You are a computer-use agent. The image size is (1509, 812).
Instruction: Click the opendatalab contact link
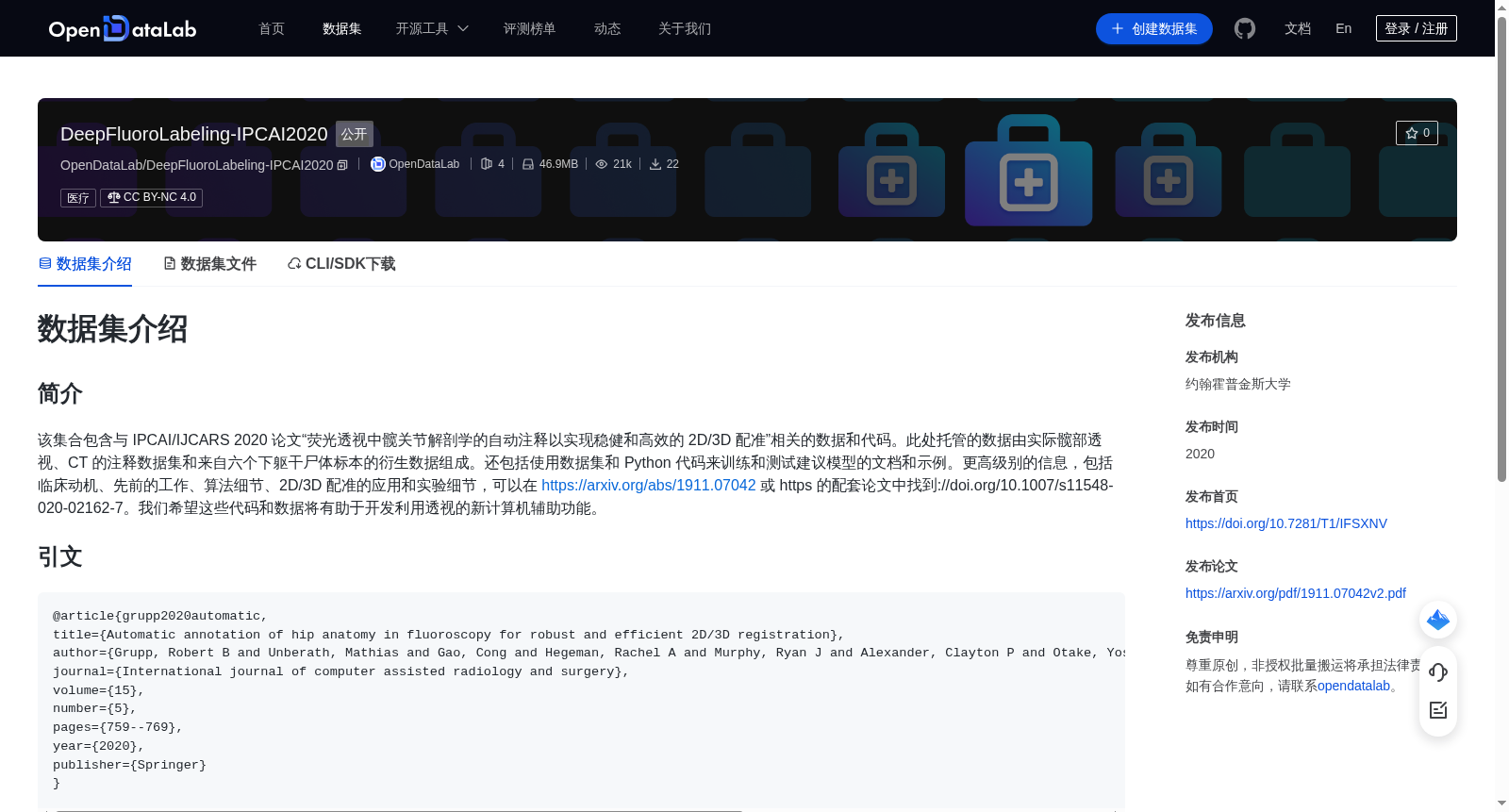pos(1353,686)
